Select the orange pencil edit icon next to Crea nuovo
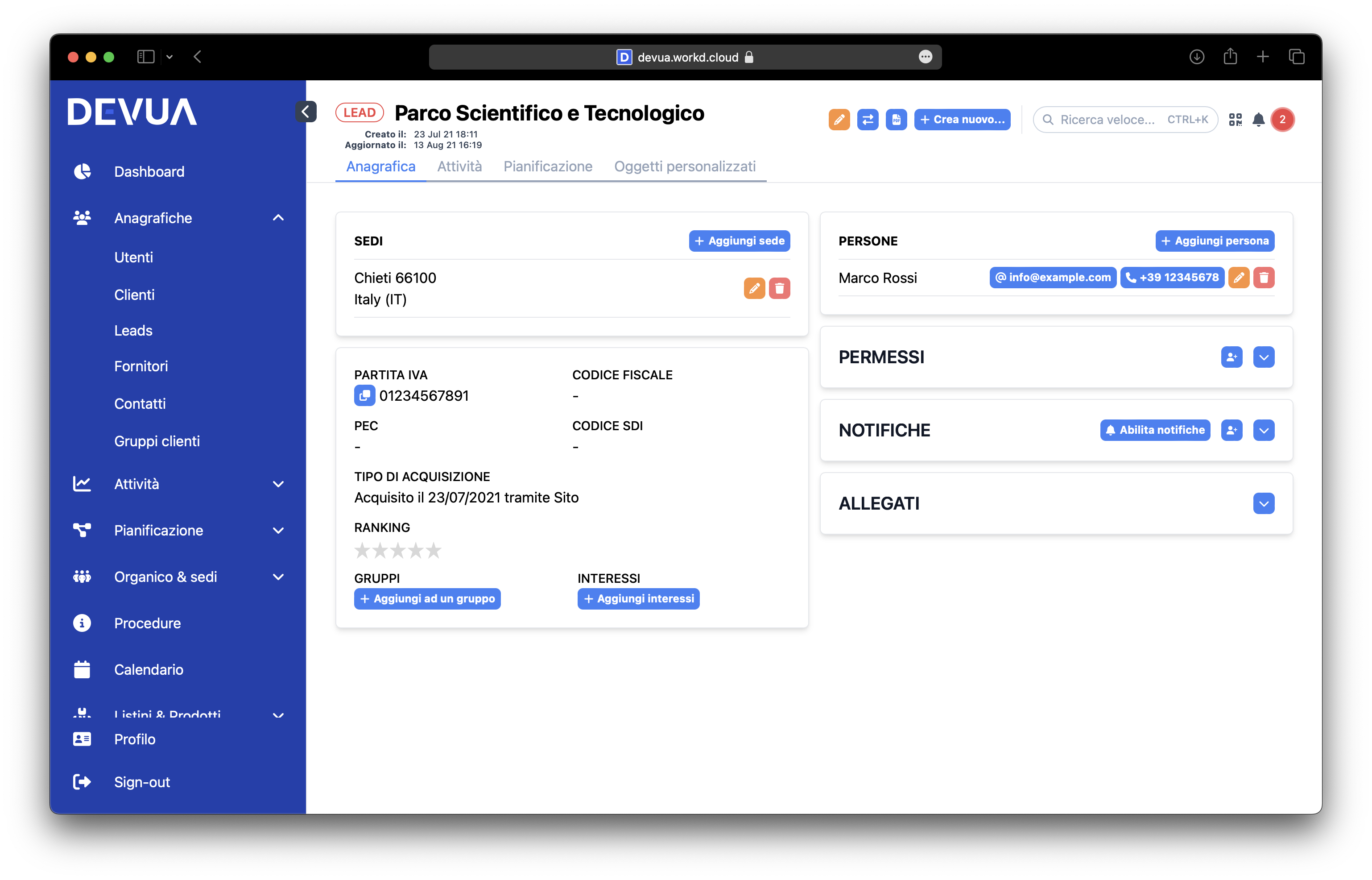 [839, 120]
